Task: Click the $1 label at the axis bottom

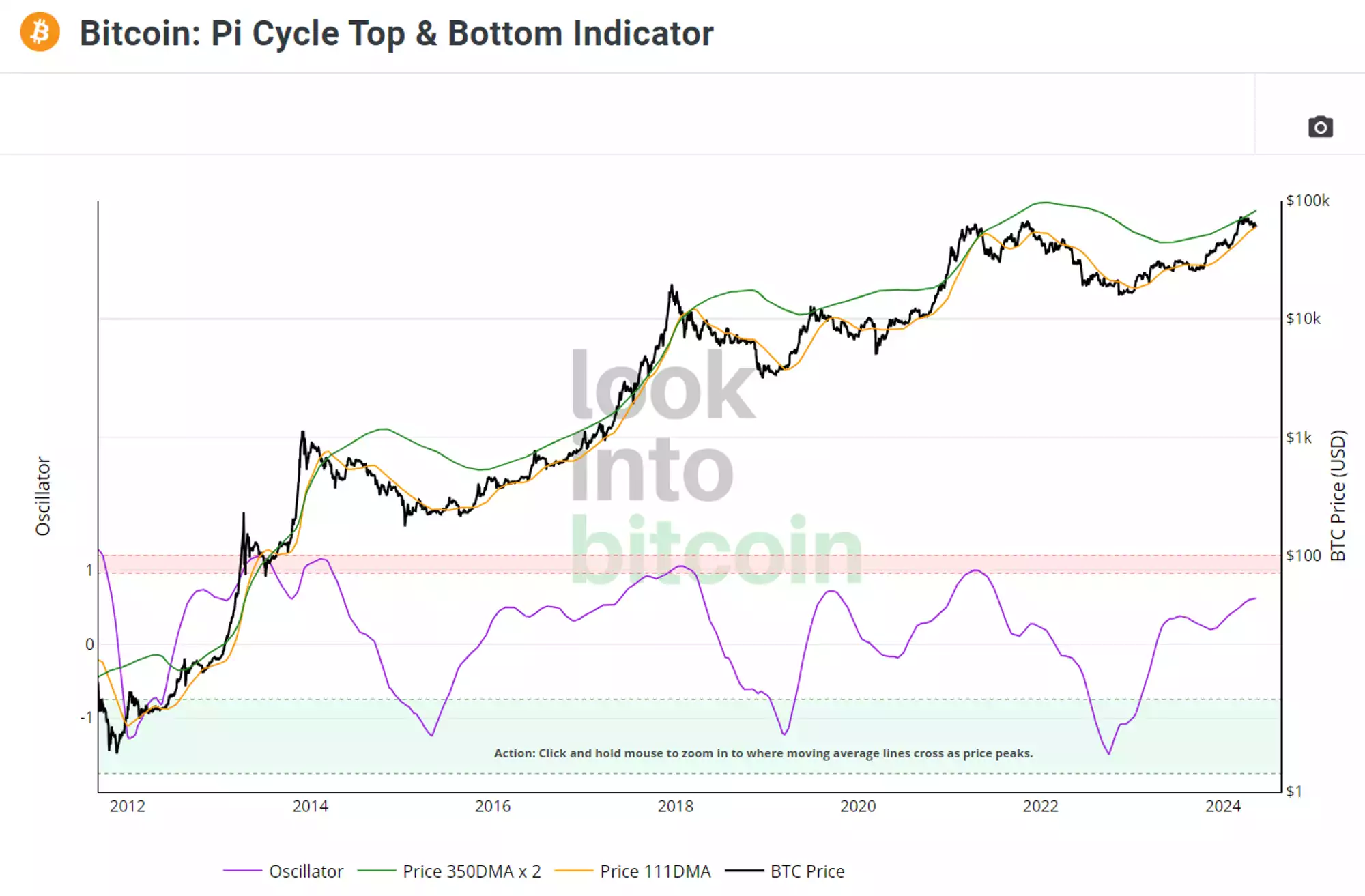Action: tap(1294, 792)
